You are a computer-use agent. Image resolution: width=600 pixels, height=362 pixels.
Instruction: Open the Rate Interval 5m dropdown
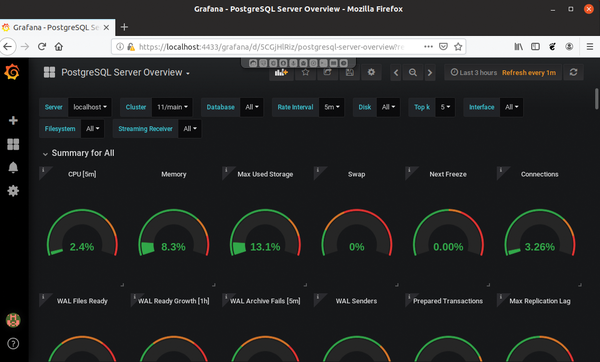(332, 107)
